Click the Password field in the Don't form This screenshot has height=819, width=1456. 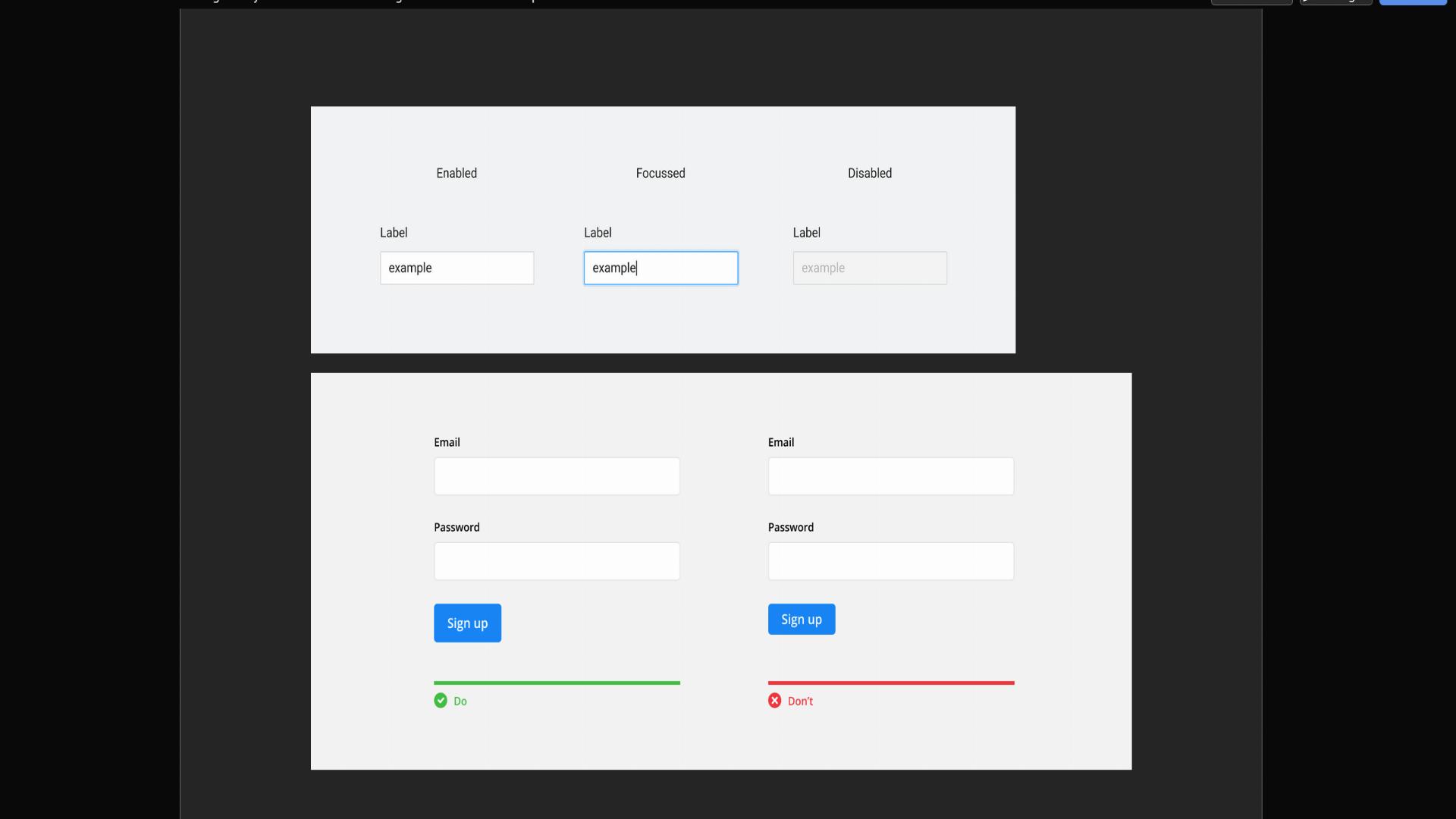point(891,561)
